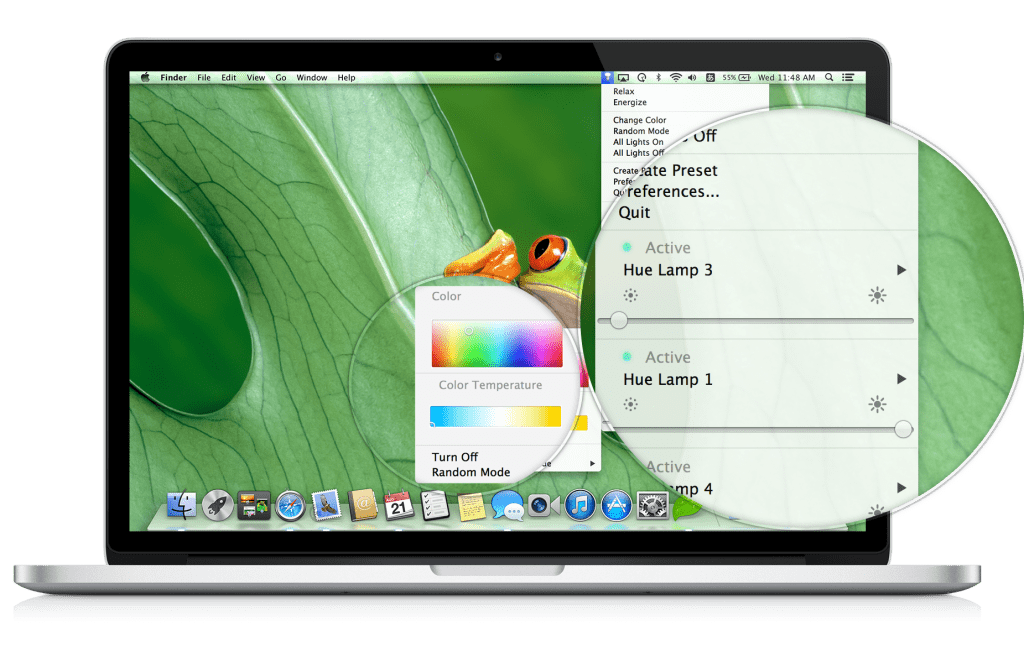Click magnified Preferences... entry
Screen dimensions: 1024x662
click(673, 191)
